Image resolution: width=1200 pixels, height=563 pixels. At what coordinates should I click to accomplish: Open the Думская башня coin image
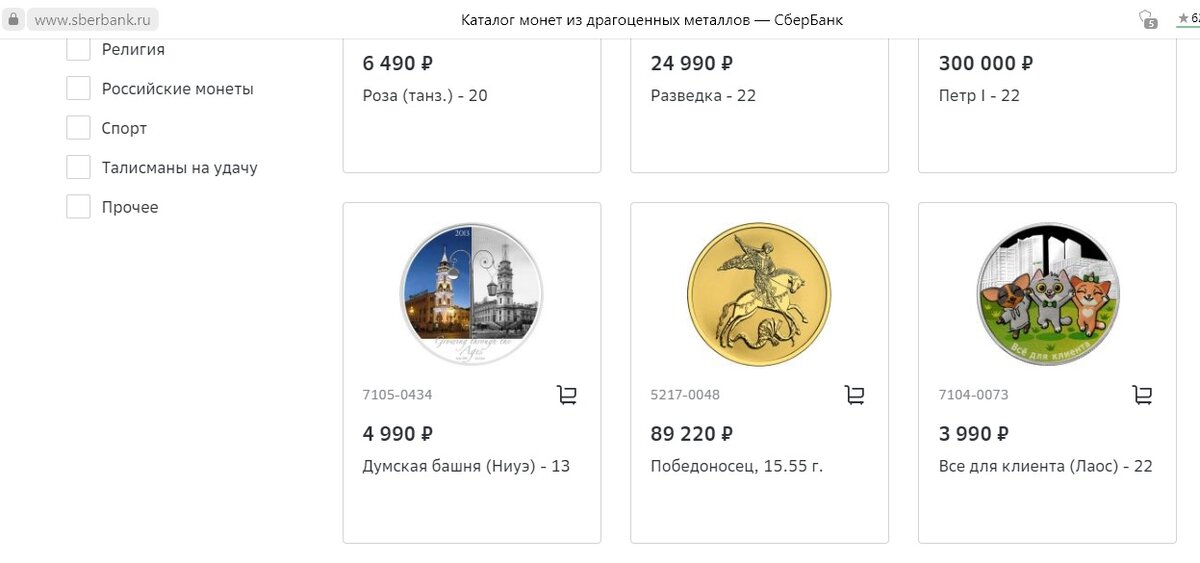point(472,294)
